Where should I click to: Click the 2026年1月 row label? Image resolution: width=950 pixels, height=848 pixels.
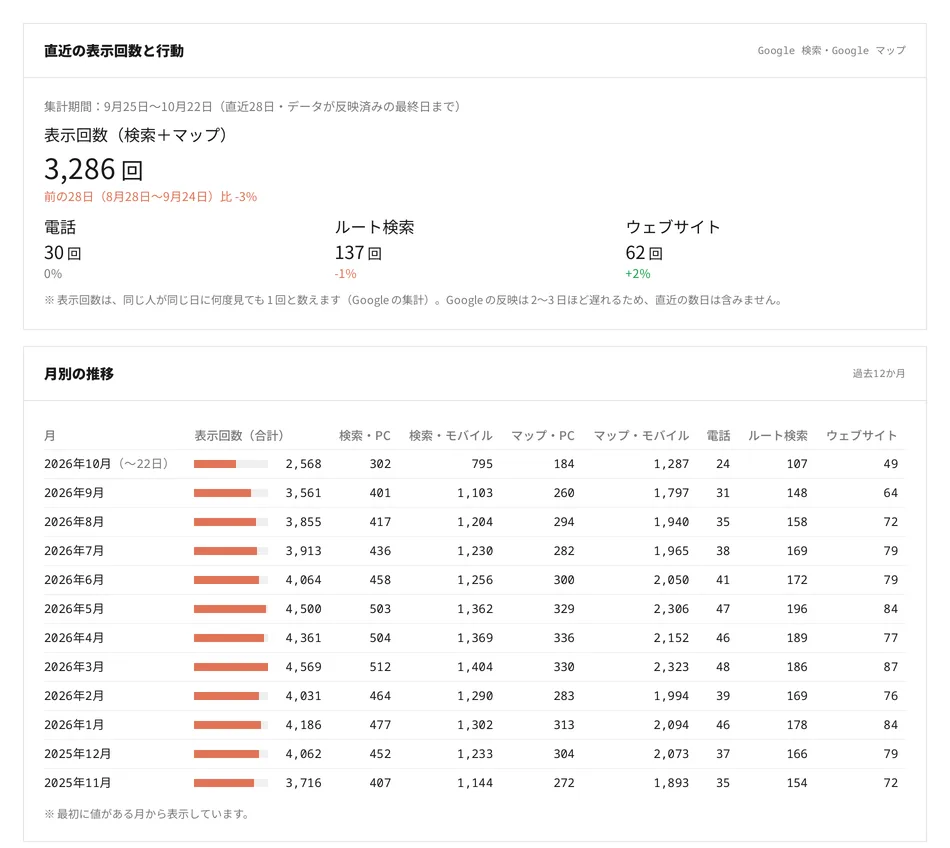74,726
